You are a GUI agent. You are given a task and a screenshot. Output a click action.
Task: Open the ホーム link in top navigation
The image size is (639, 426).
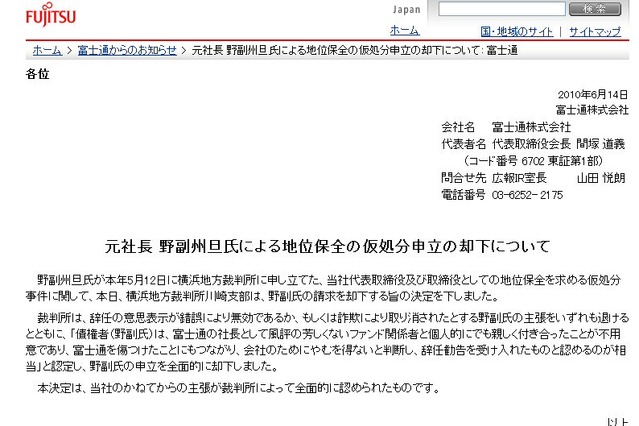pyautogui.click(x=404, y=31)
